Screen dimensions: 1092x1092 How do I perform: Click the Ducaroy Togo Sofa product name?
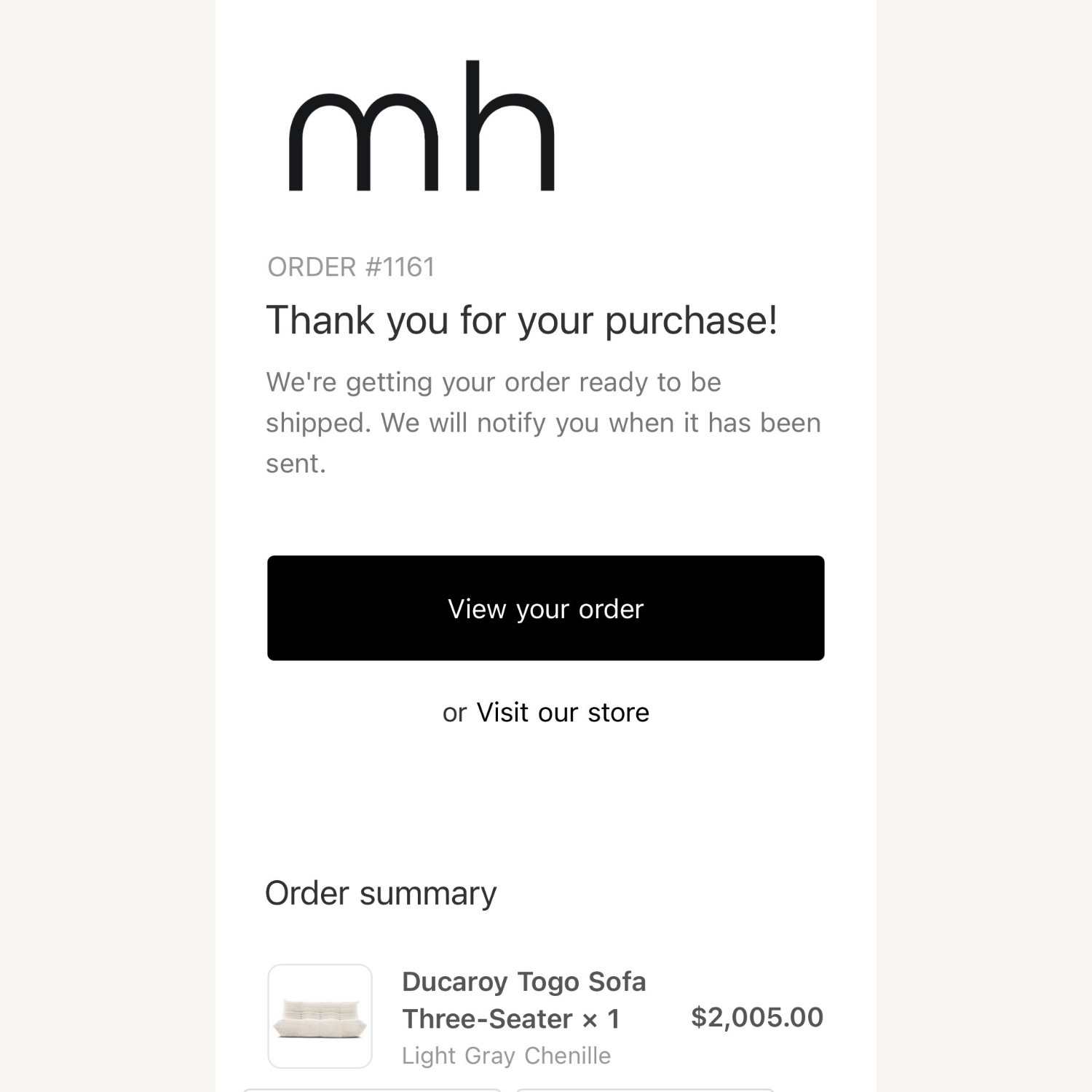(x=523, y=981)
